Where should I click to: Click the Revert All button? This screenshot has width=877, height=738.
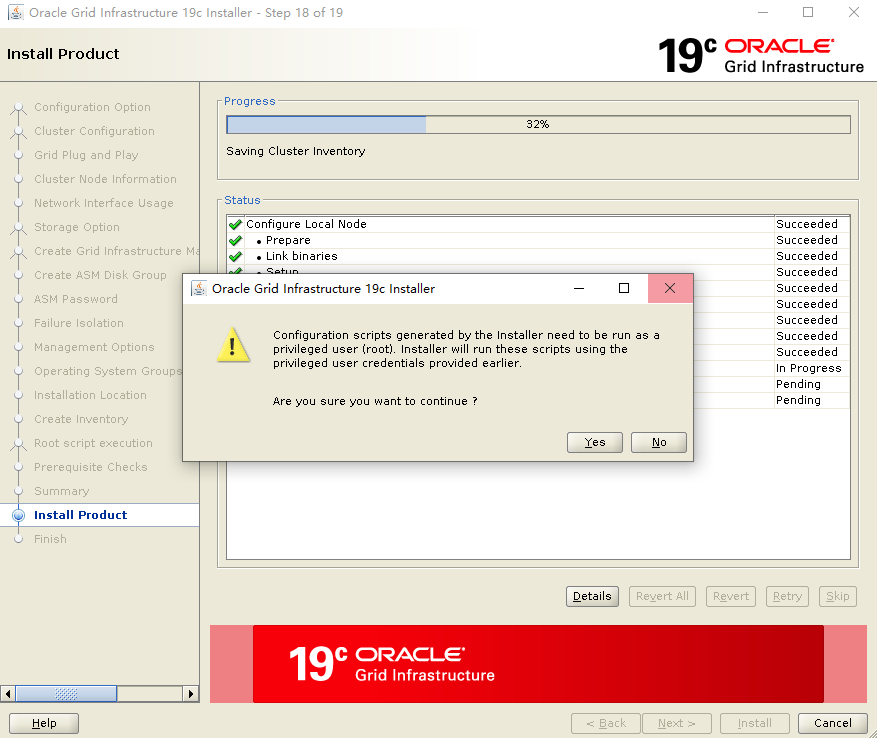[662, 596]
